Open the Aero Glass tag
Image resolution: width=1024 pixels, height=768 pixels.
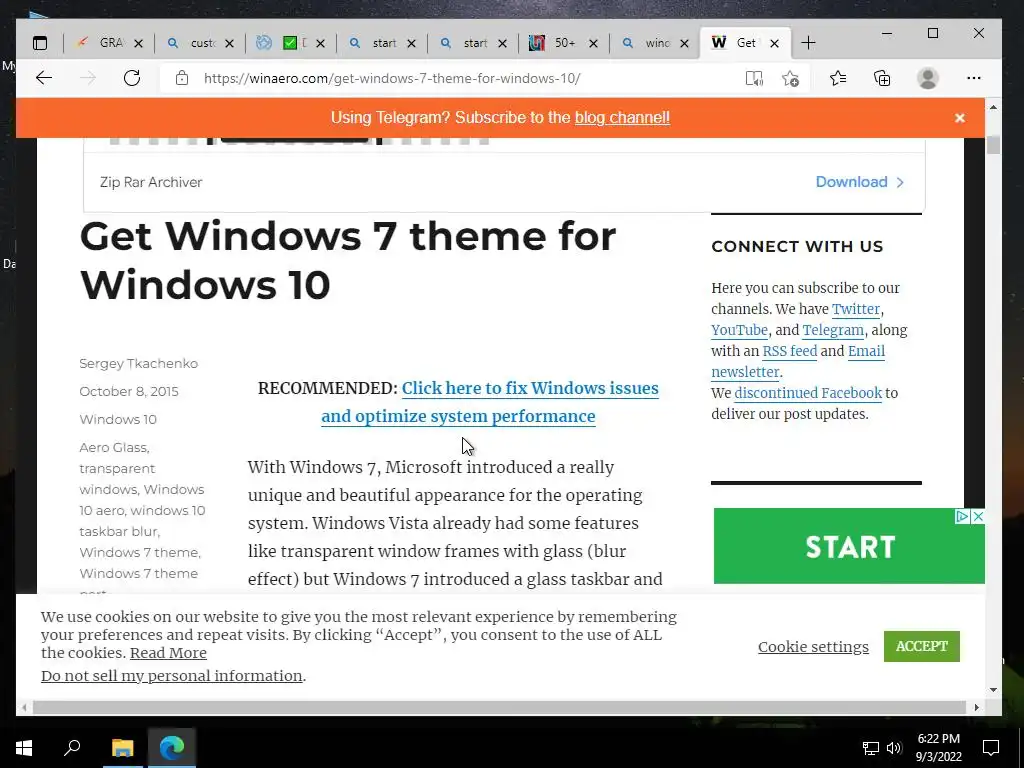[113, 447]
